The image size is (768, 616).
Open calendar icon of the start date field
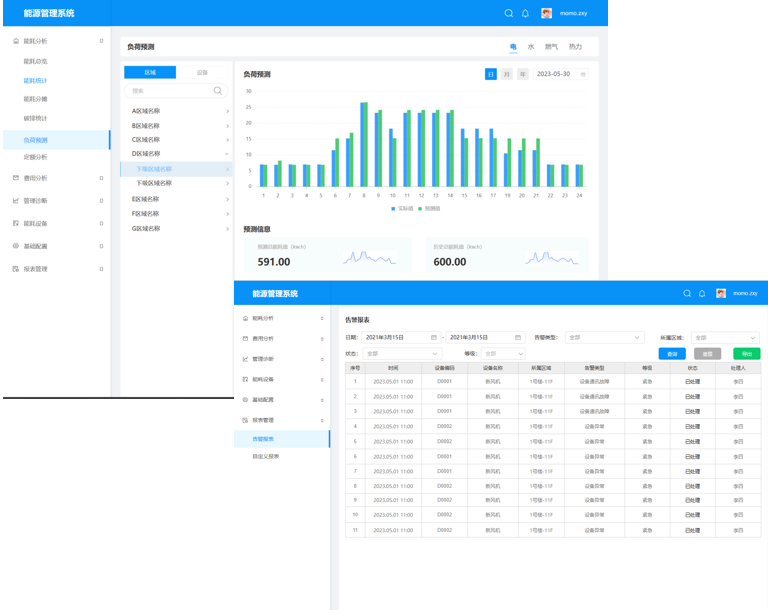[x=433, y=337]
